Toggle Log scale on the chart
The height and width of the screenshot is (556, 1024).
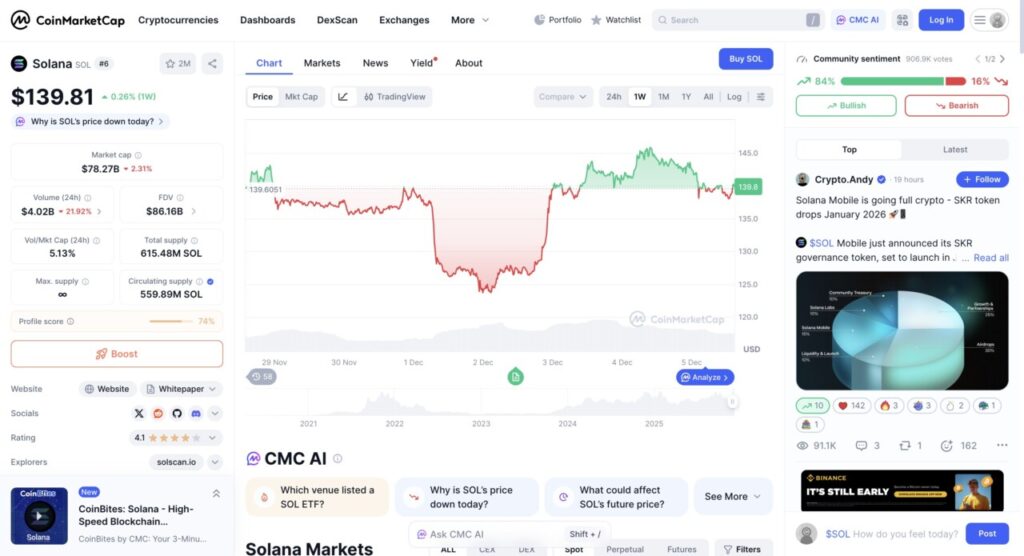(734, 97)
